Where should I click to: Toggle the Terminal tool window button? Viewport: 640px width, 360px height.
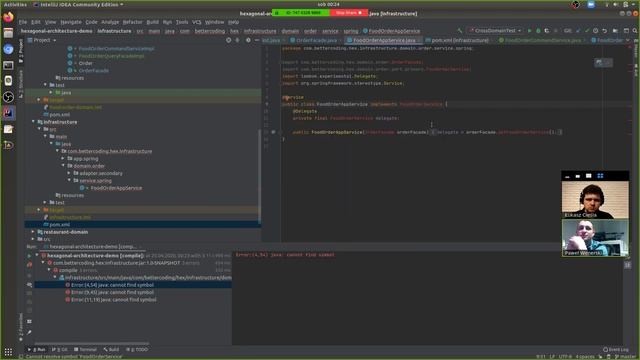85,349
